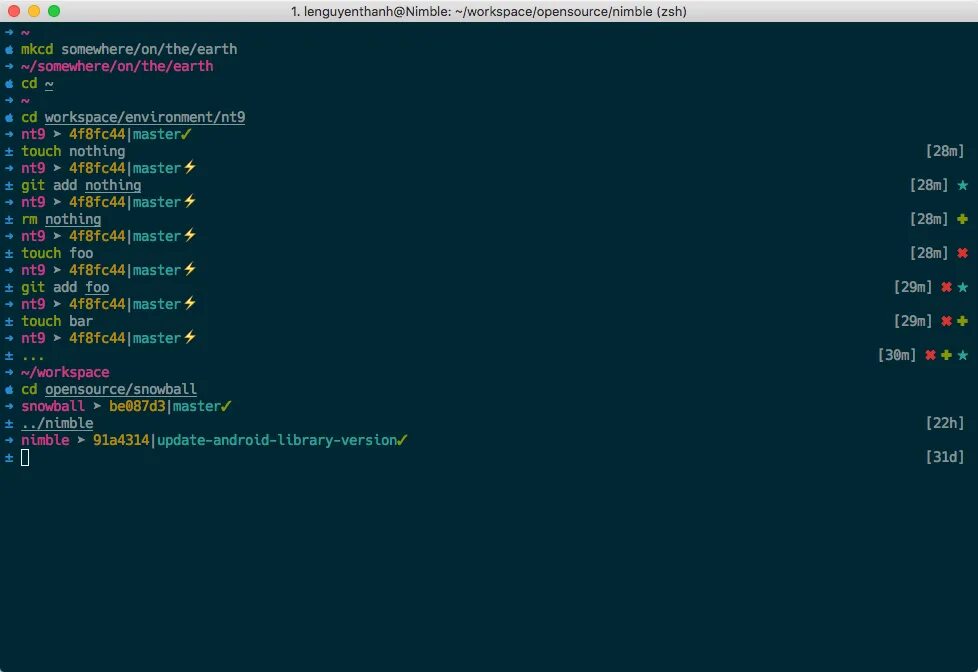The width and height of the screenshot is (978, 672).
Task: Click the apple glyph before the mkcd command
Action: coord(9,49)
